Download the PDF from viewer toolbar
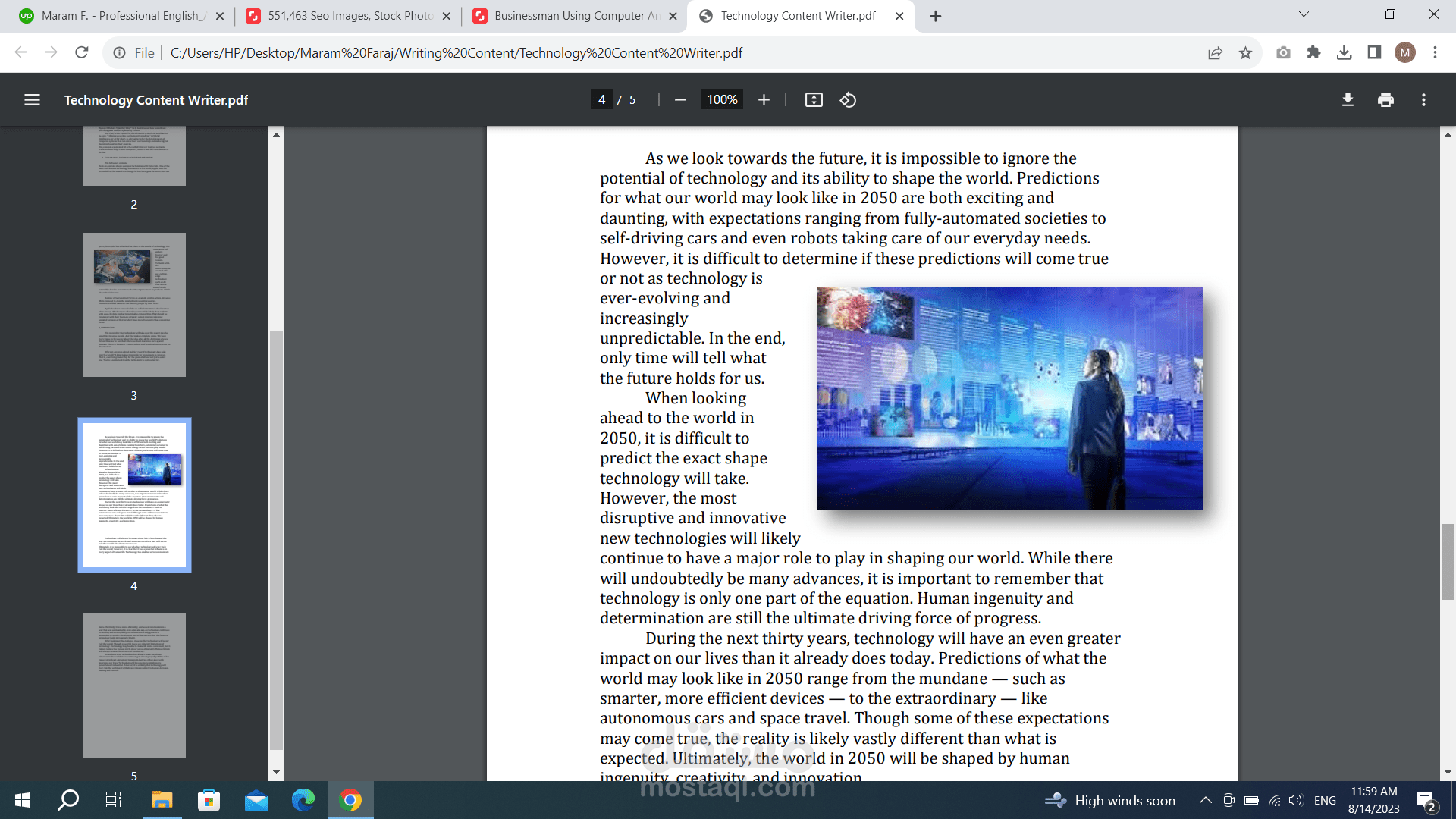Image resolution: width=1456 pixels, height=819 pixels. pyautogui.click(x=1348, y=100)
